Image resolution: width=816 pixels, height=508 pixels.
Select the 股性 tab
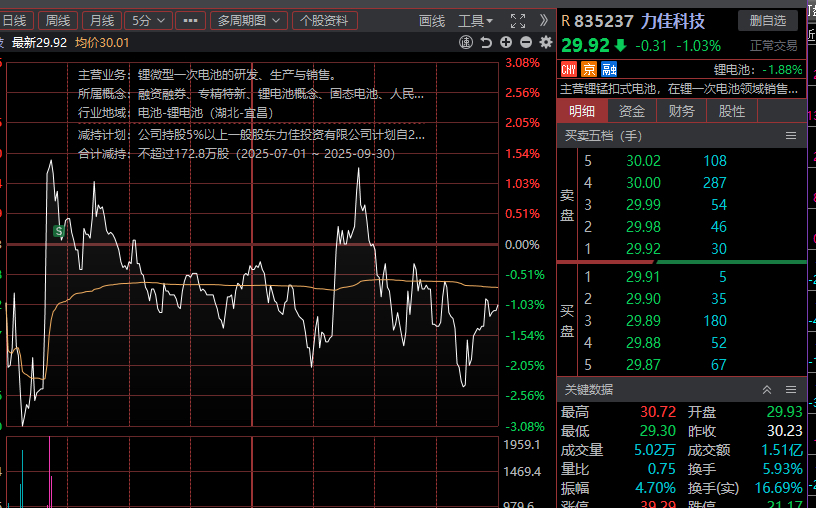pos(732,111)
